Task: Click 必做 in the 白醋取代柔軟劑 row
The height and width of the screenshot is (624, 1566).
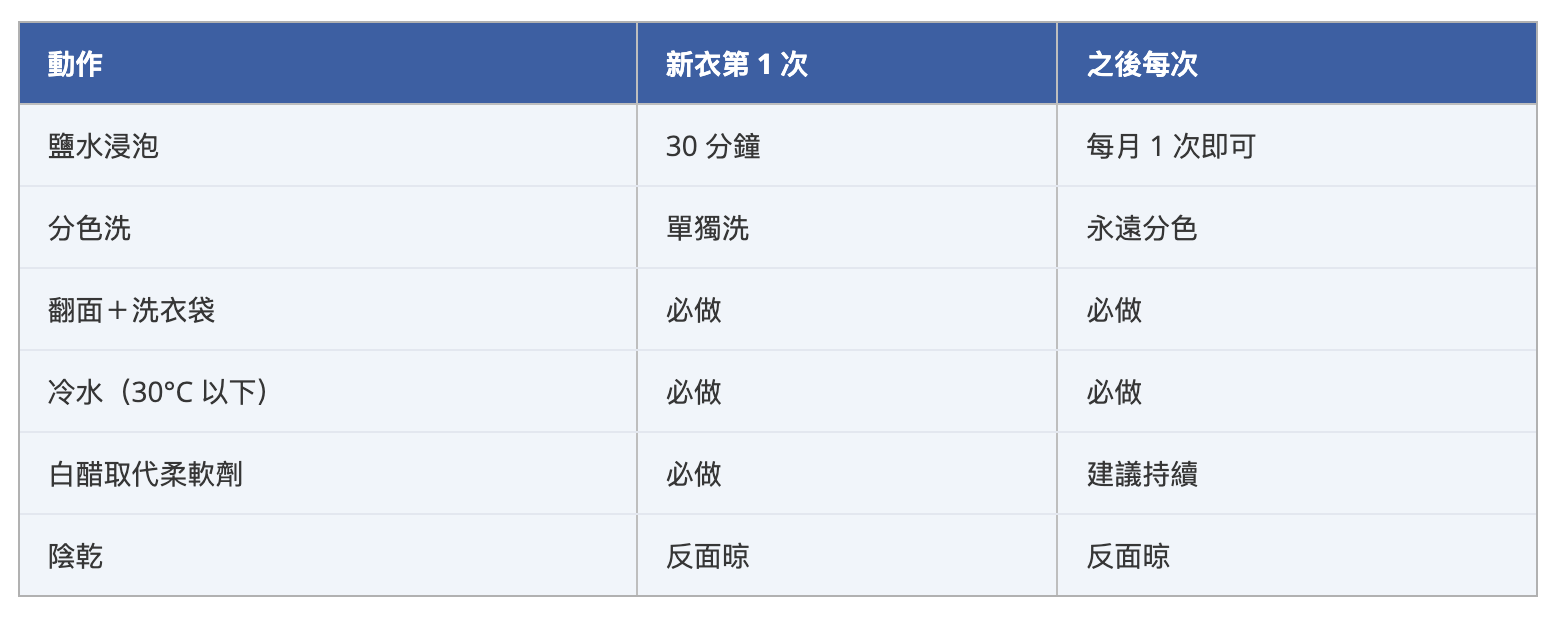Action: pyautogui.click(x=694, y=474)
